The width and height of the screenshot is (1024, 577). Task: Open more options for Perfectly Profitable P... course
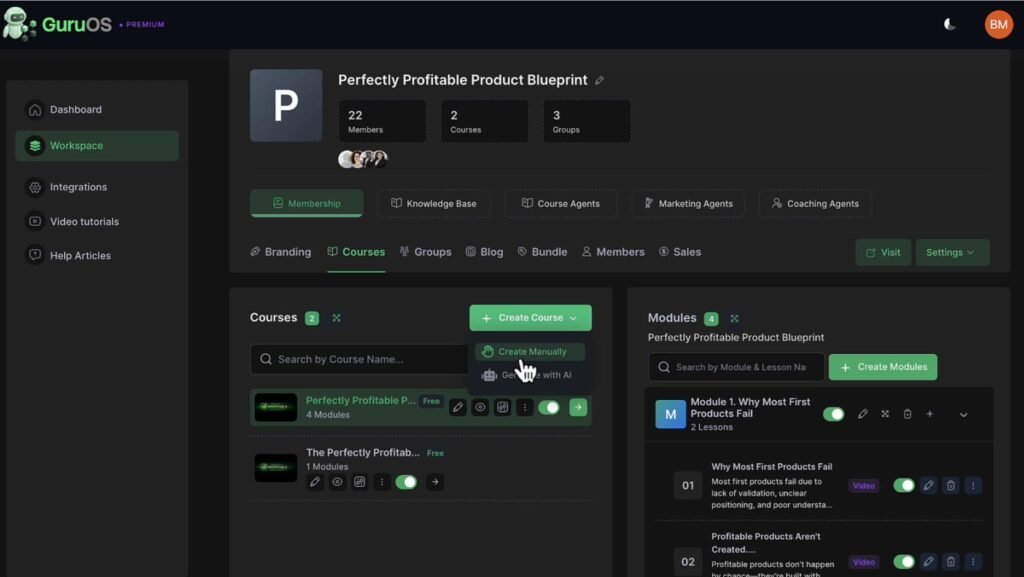pos(524,407)
